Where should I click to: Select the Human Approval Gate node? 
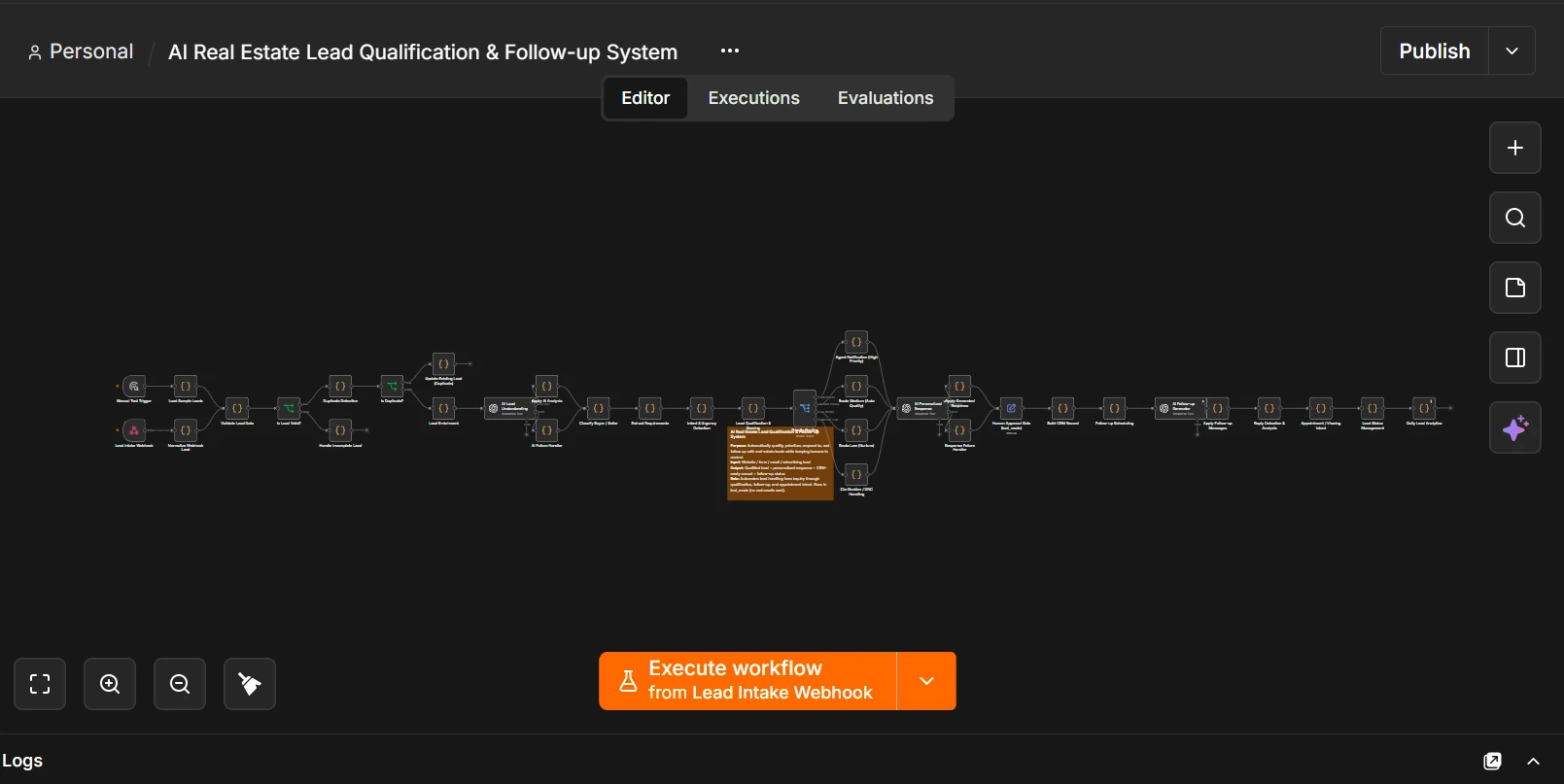tap(1011, 408)
